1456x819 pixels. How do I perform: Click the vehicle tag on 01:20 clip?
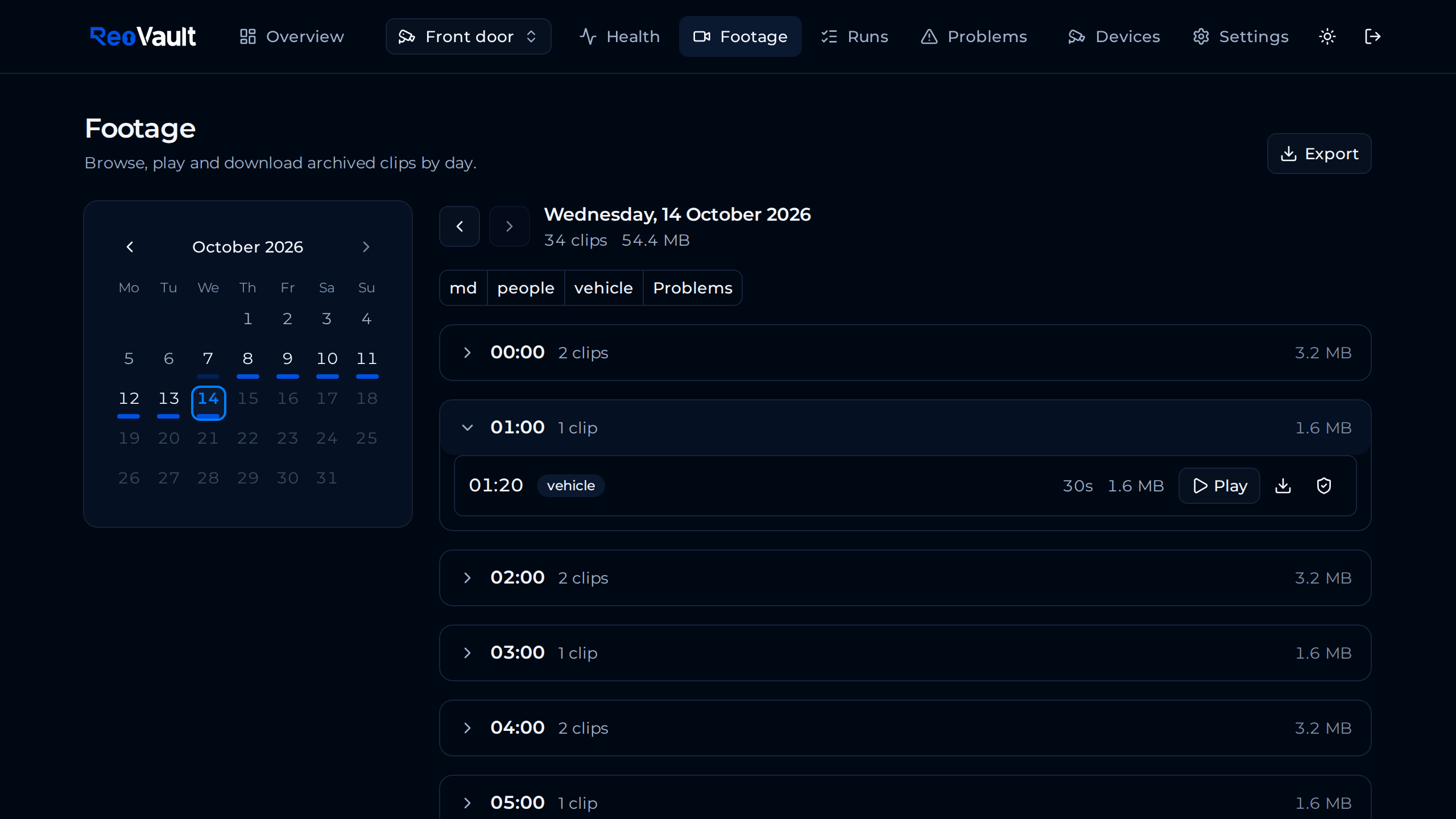571,486
